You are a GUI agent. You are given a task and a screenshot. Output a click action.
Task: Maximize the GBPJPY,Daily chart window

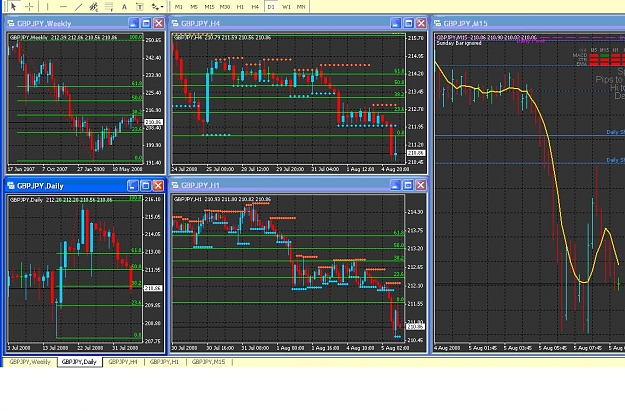[x=145, y=185]
